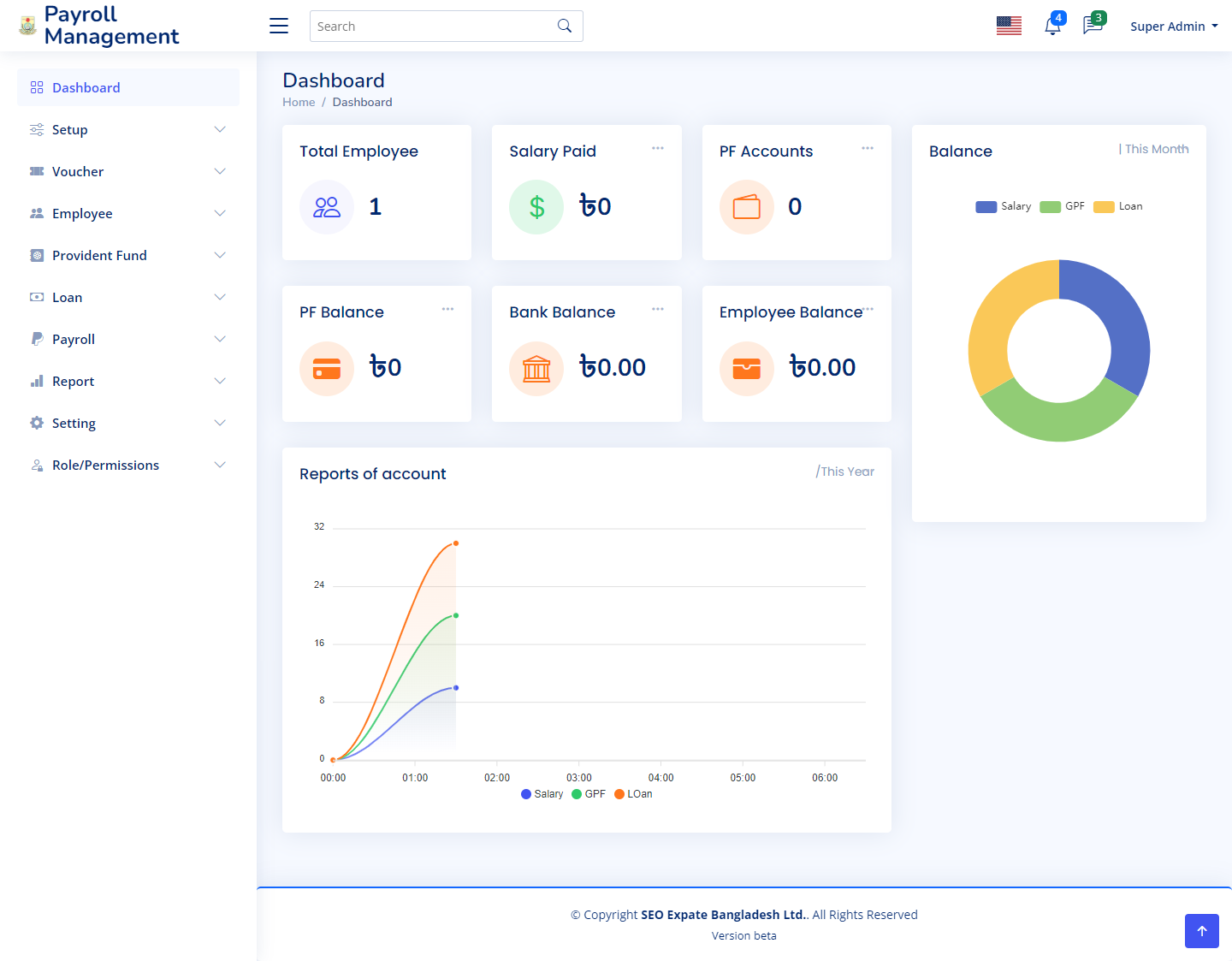Open PF Balance card options dots
Screen dimensions: 1232x961
point(447,309)
